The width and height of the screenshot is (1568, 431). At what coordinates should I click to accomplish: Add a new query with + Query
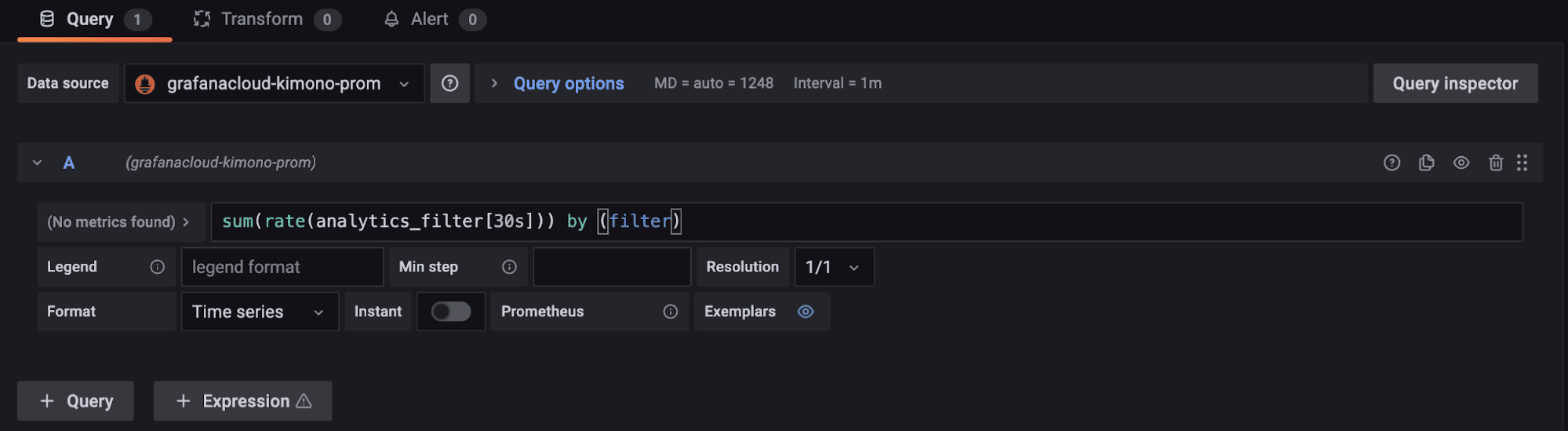coord(76,401)
